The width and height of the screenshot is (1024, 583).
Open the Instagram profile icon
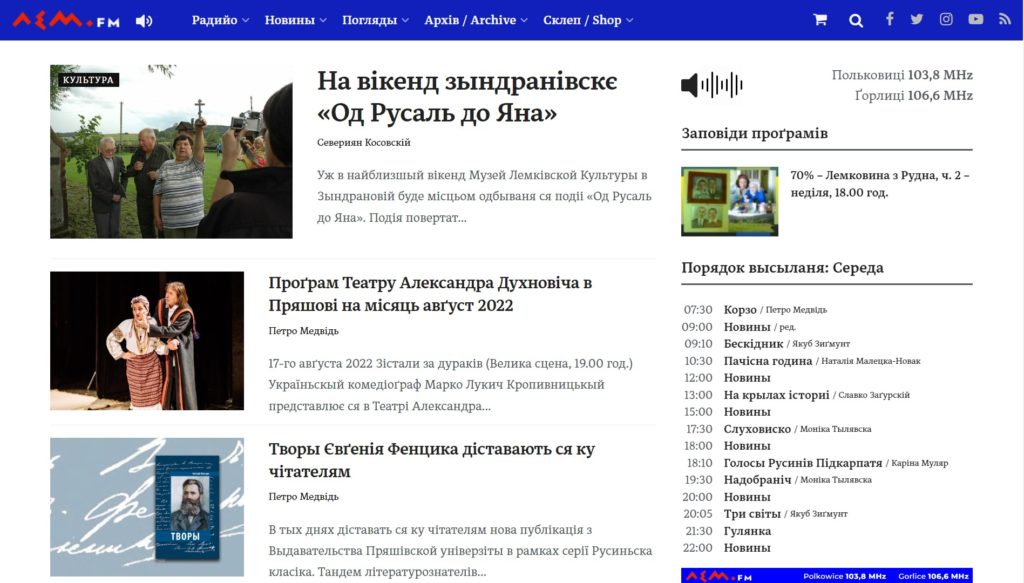point(946,19)
